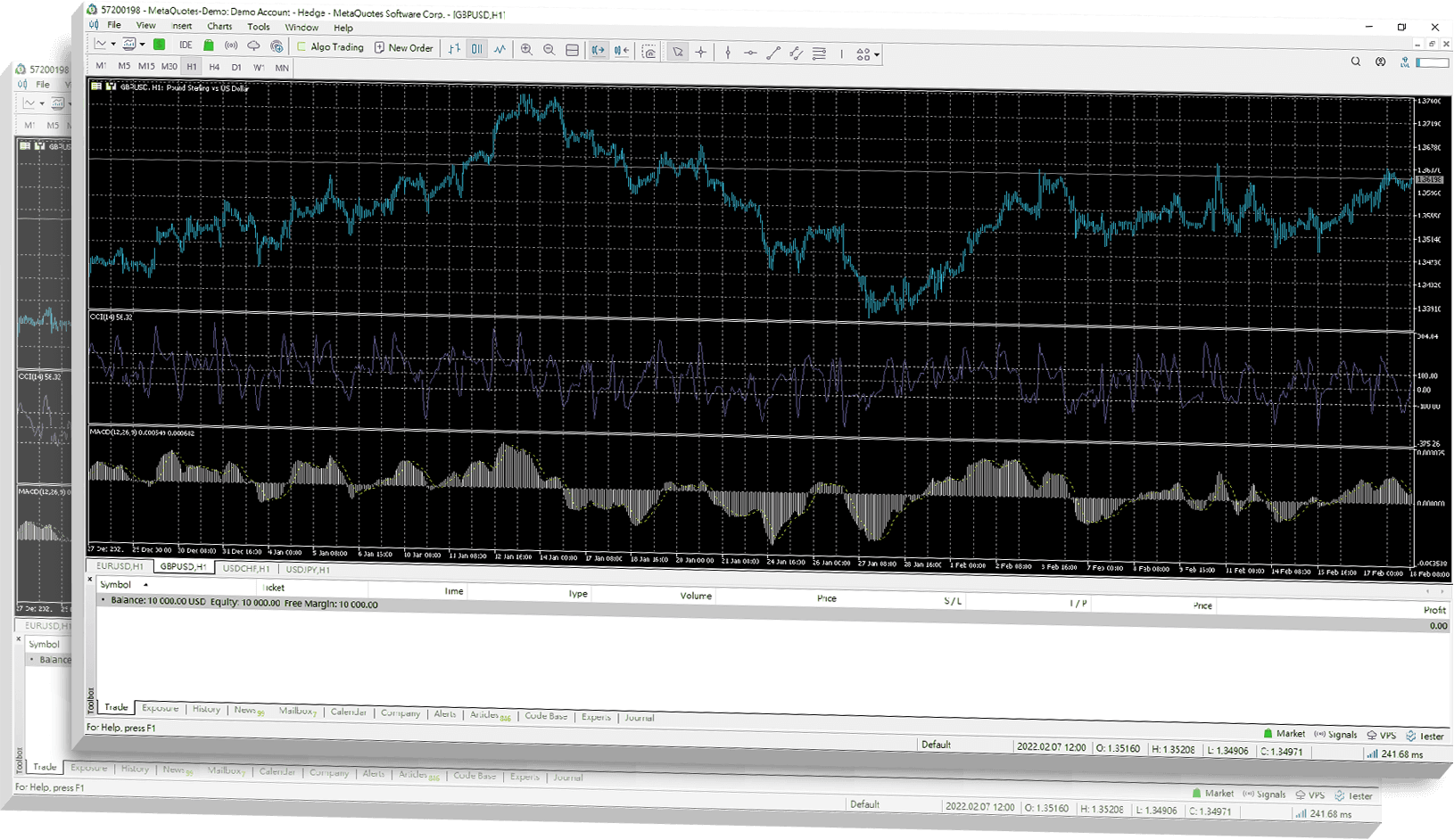Select the candlestick chart display icon

477,49
